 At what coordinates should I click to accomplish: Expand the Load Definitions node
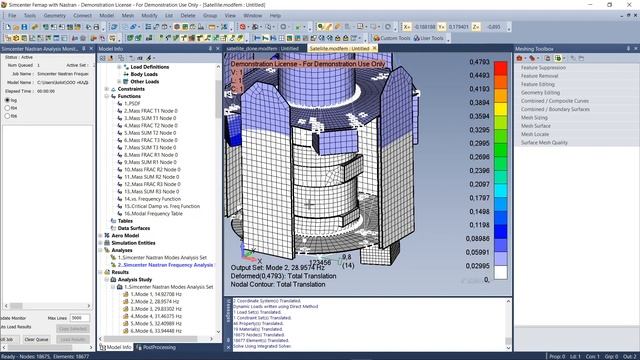click(119, 67)
